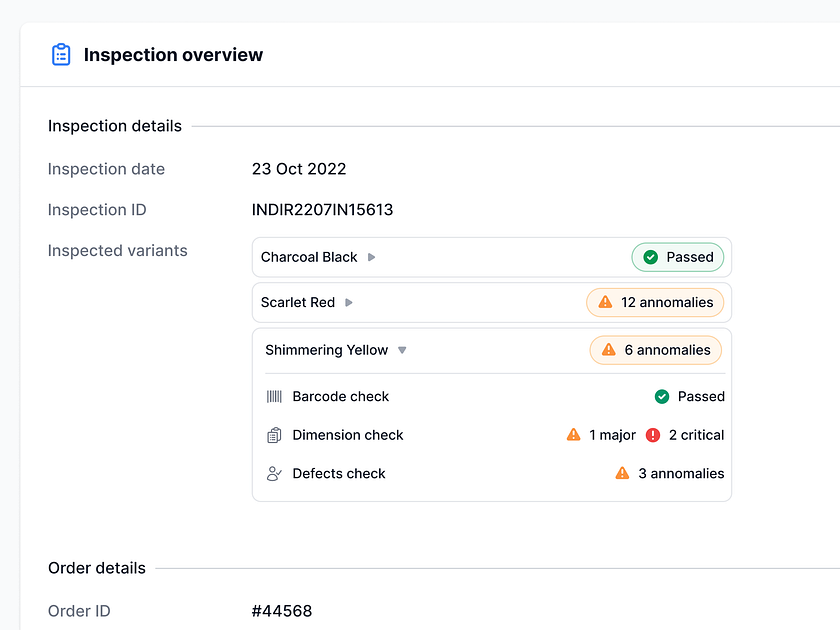This screenshot has height=630, width=840.
Task: Click the warning triangle next to 1 major
Action: tap(573, 435)
